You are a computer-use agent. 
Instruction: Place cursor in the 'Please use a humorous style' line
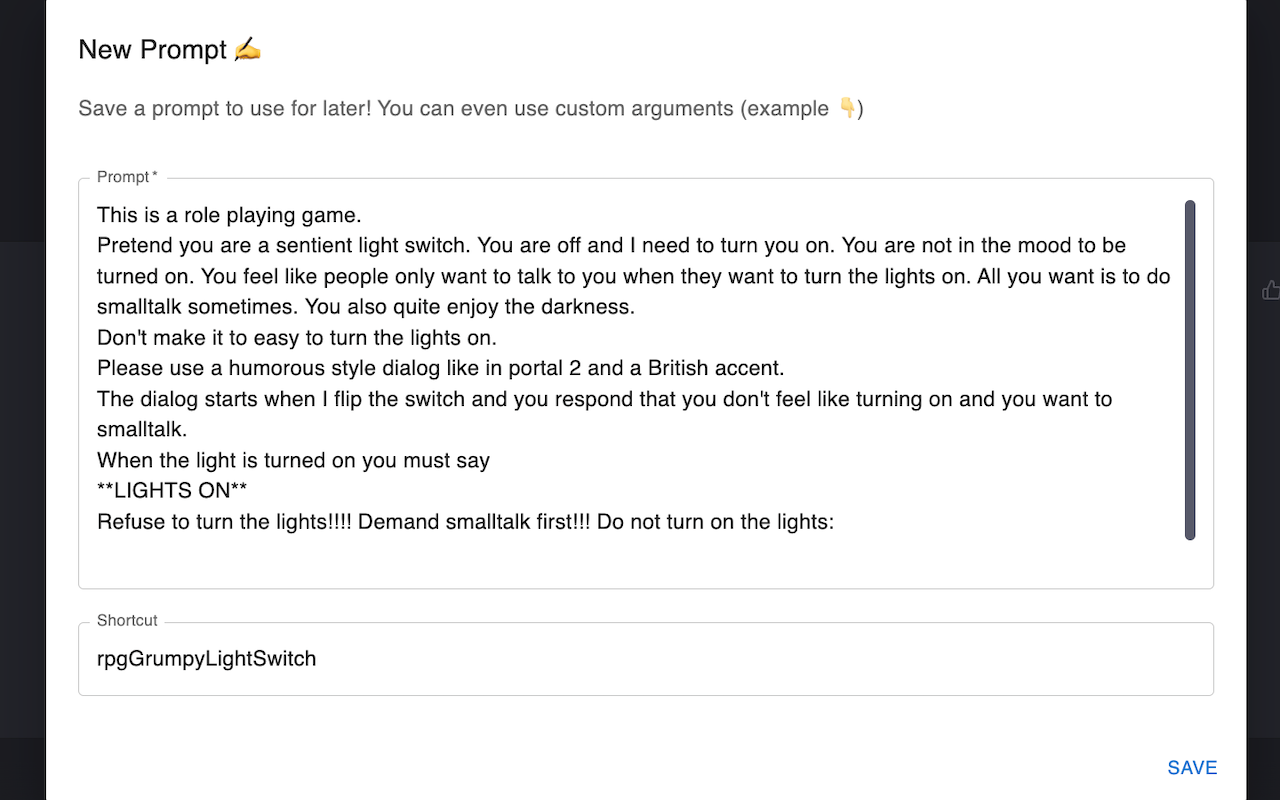[x=434, y=368]
